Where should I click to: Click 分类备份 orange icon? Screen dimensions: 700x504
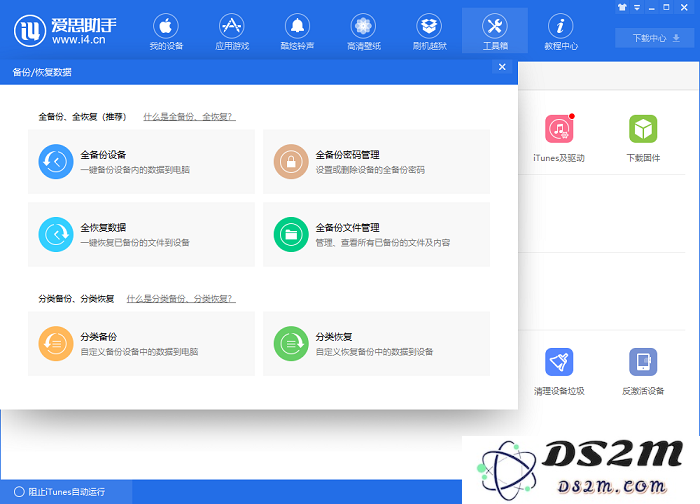[x=56, y=343]
